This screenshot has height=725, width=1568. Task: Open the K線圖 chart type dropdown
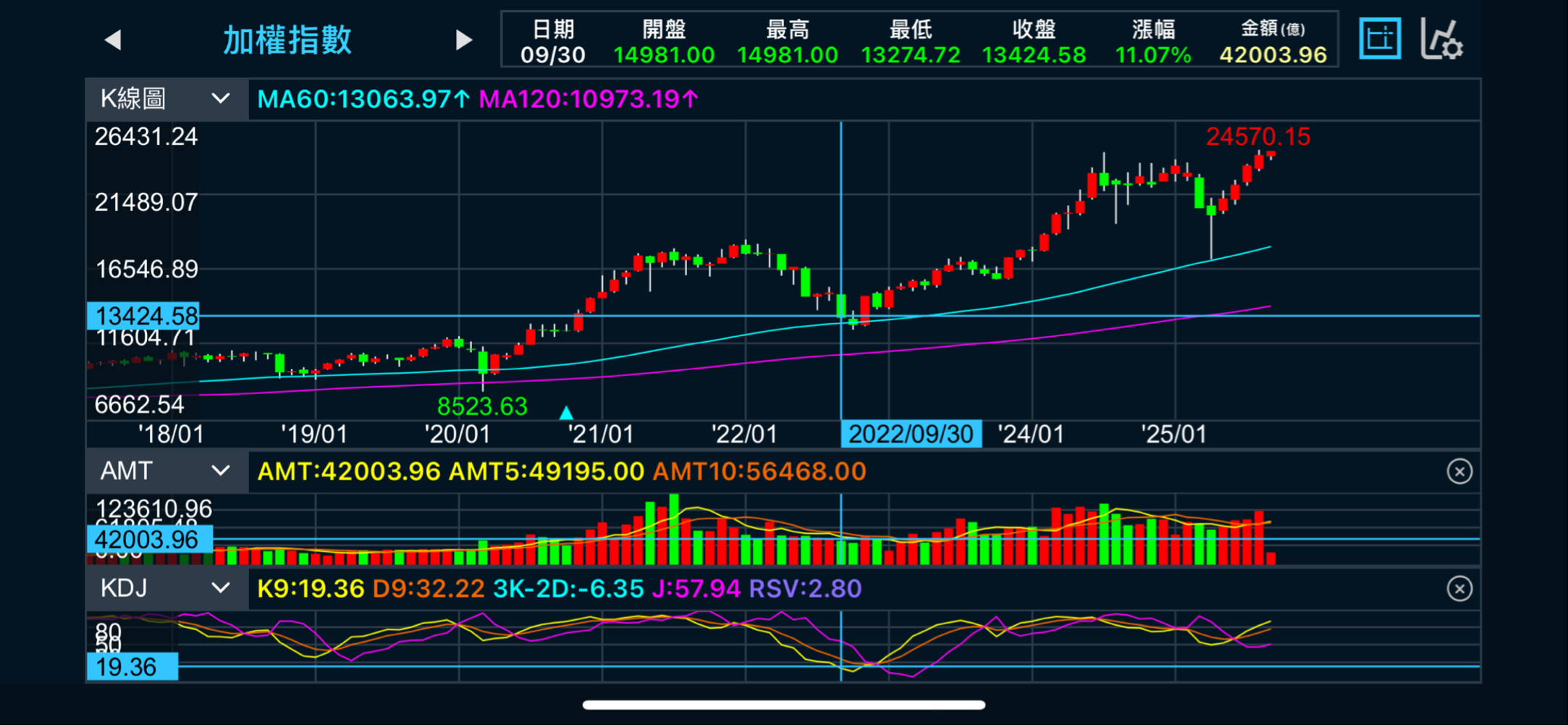pyautogui.click(x=167, y=99)
